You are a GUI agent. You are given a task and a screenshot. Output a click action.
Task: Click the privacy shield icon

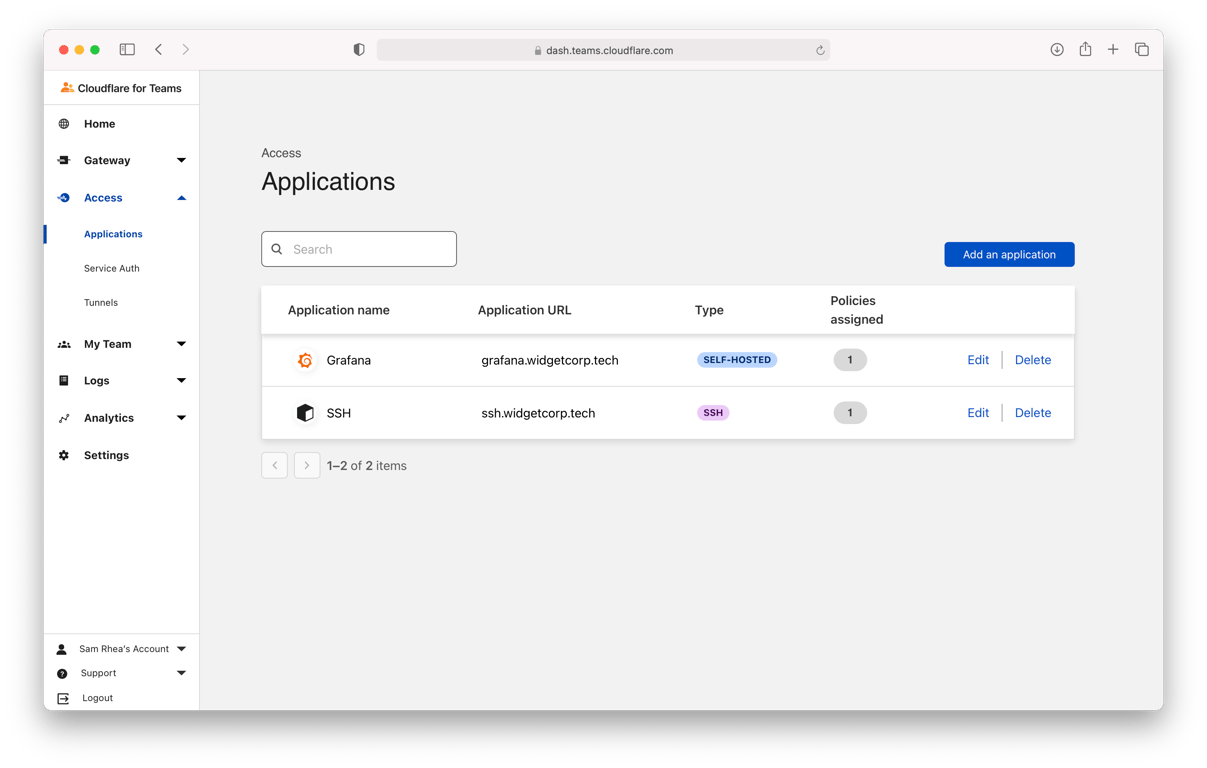click(x=359, y=50)
